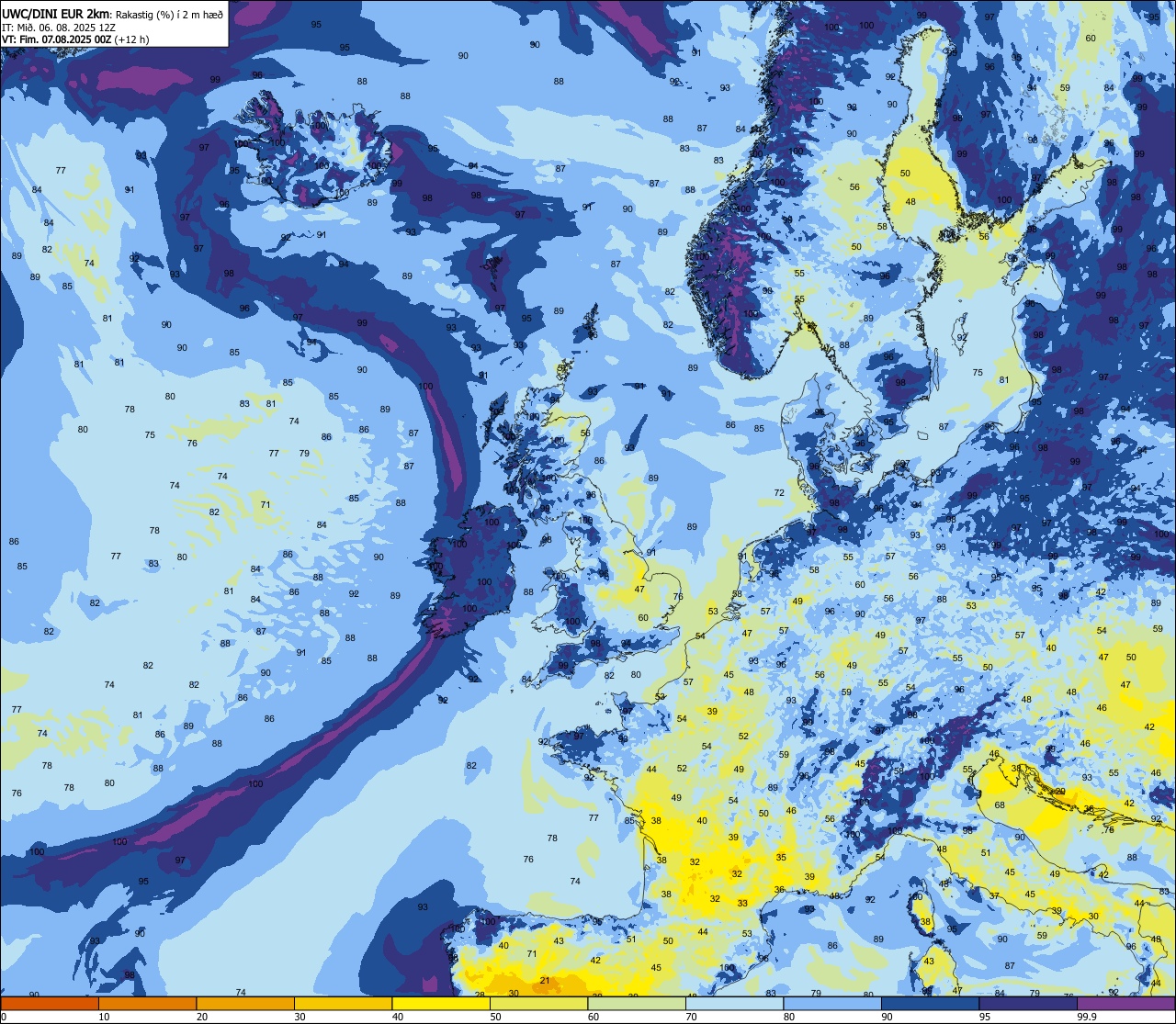Click the '0' legend scale label

[x=4, y=1017]
